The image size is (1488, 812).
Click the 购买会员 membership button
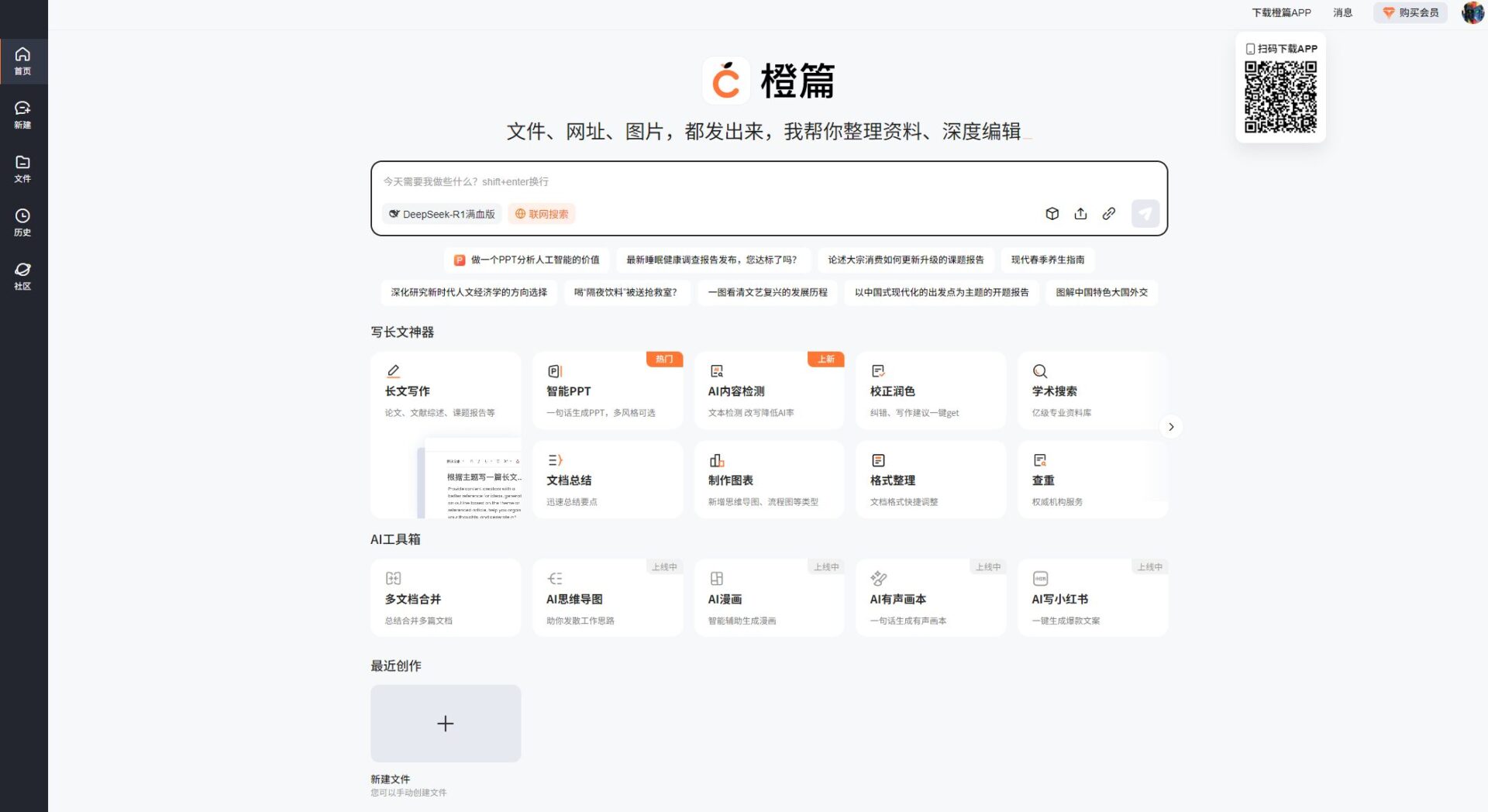point(1410,12)
